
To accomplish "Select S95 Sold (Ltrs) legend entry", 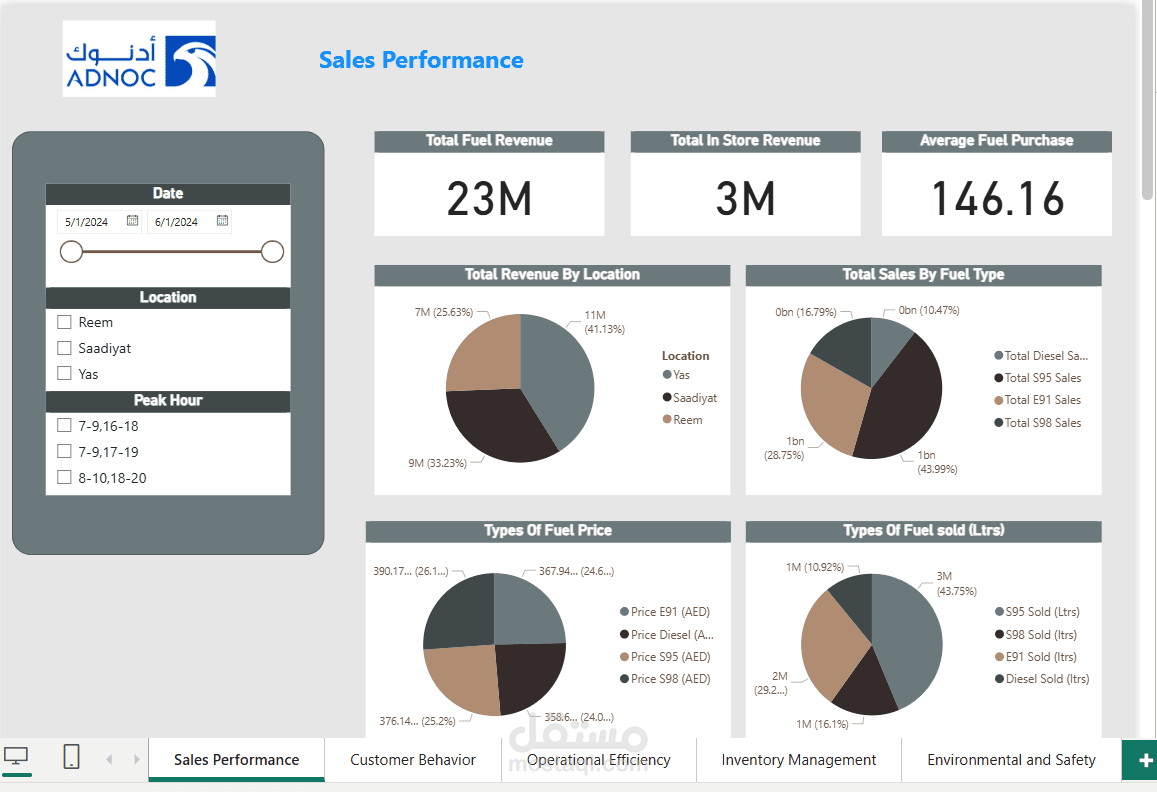I will tap(1037, 612).
